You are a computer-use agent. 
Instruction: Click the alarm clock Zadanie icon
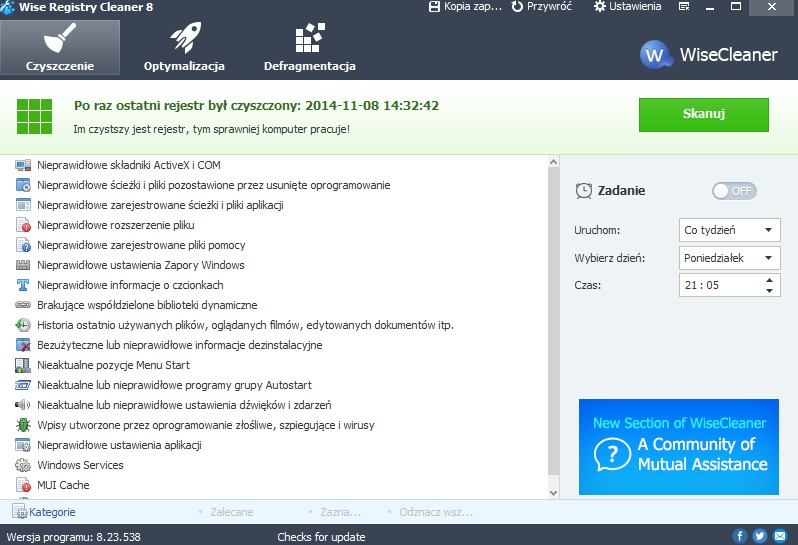click(x=583, y=191)
